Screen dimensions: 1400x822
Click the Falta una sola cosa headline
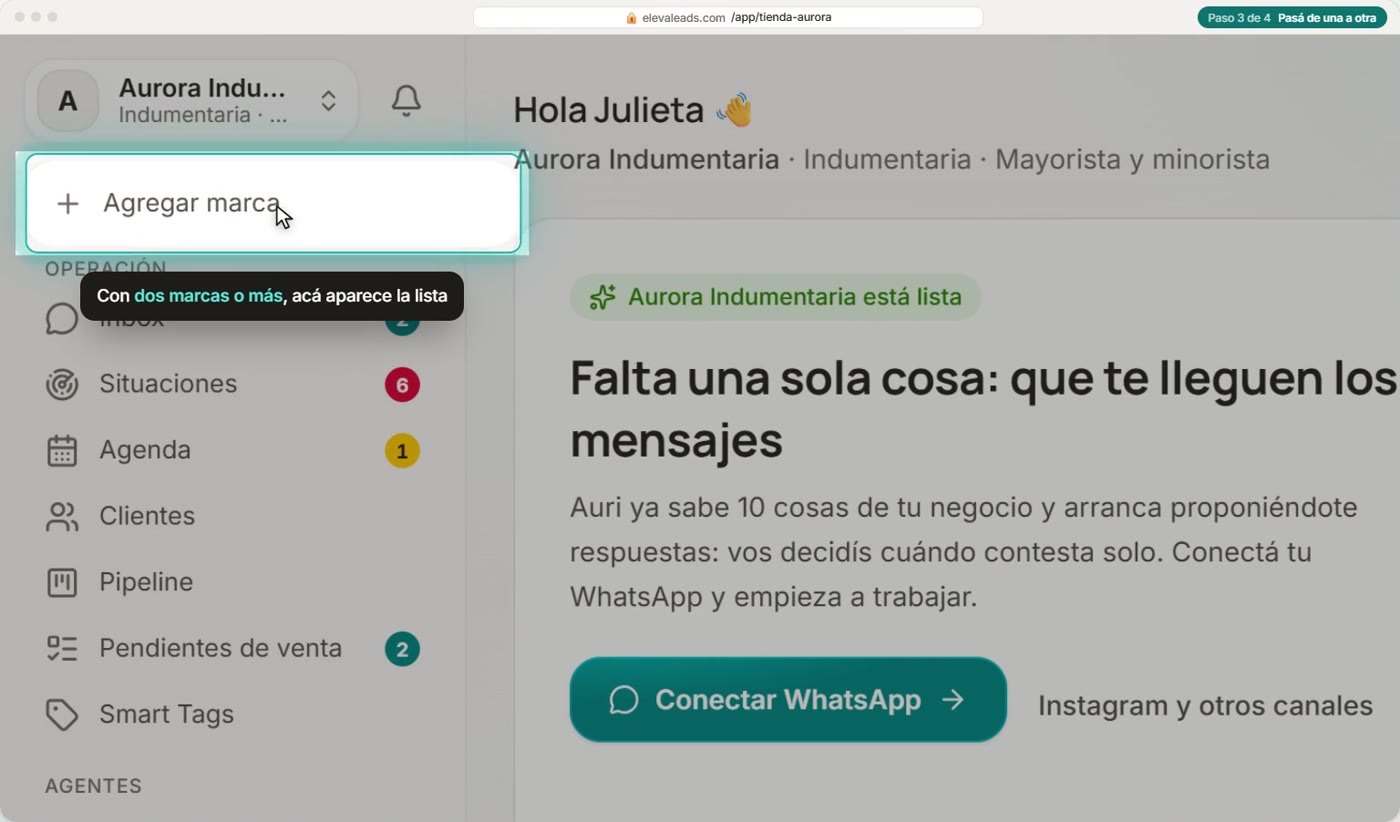click(x=983, y=410)
